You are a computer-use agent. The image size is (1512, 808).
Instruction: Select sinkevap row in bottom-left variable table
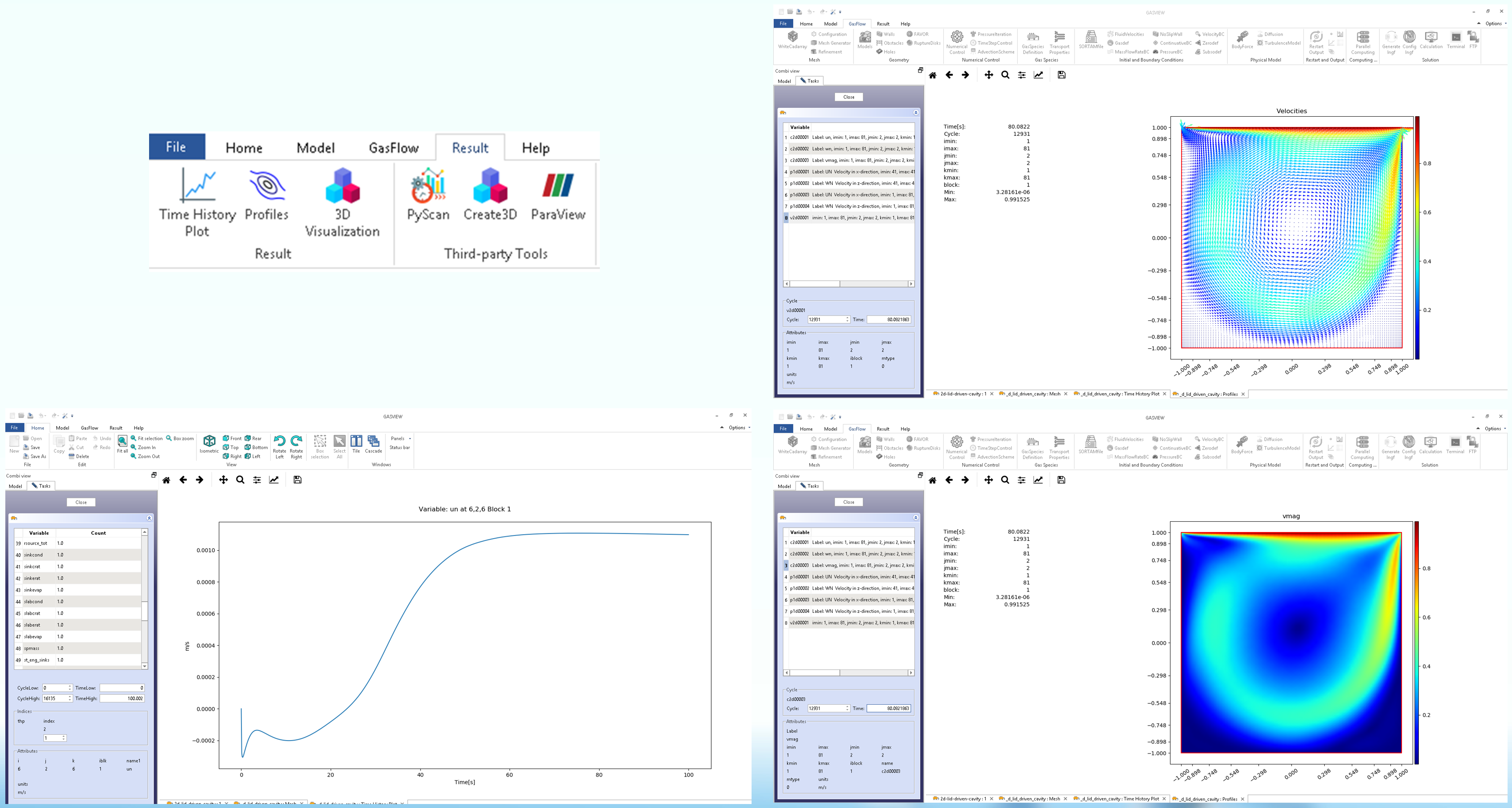[x=78, y=590]
